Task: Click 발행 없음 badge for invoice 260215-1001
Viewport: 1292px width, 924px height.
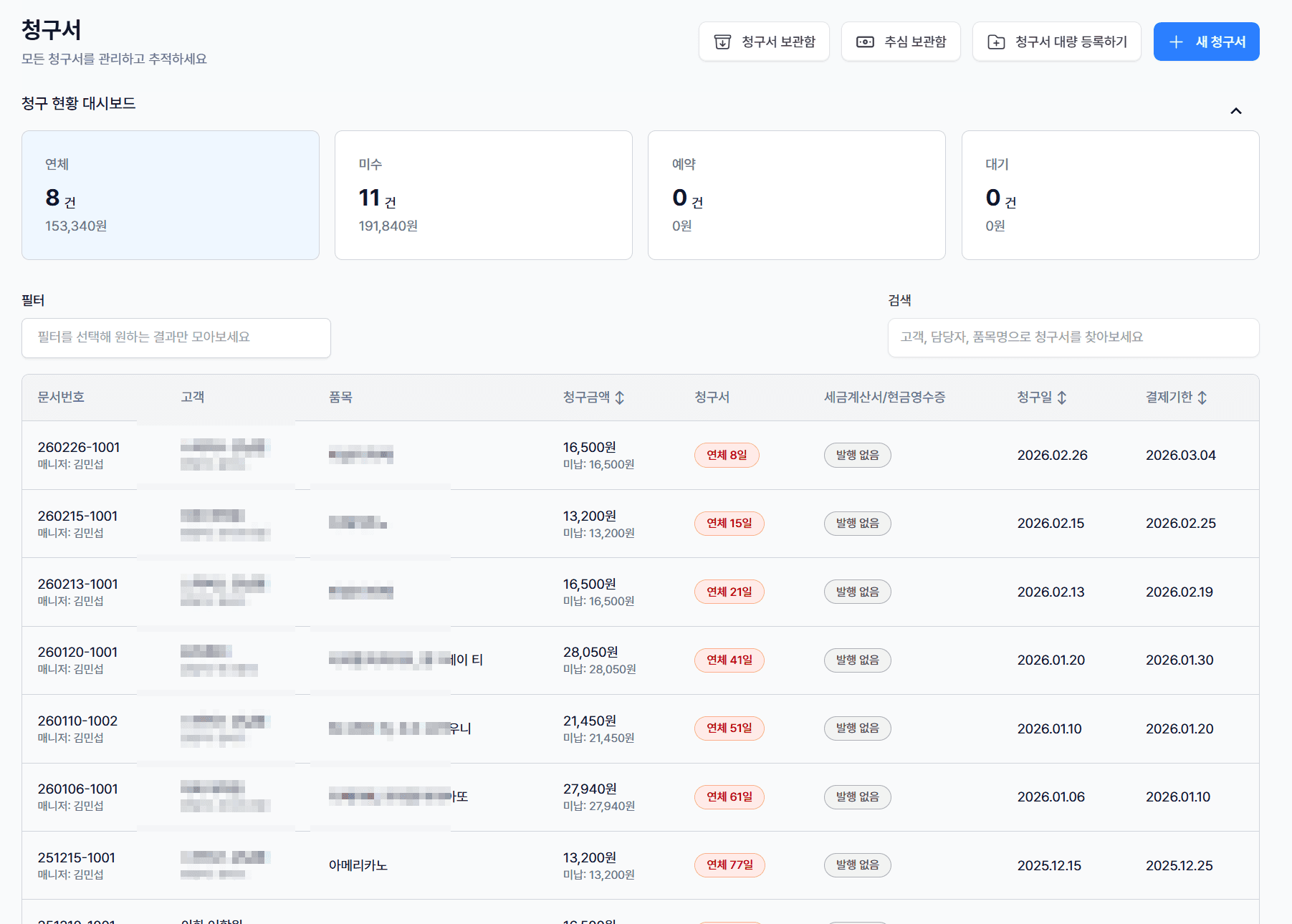Action: point(857,524)
